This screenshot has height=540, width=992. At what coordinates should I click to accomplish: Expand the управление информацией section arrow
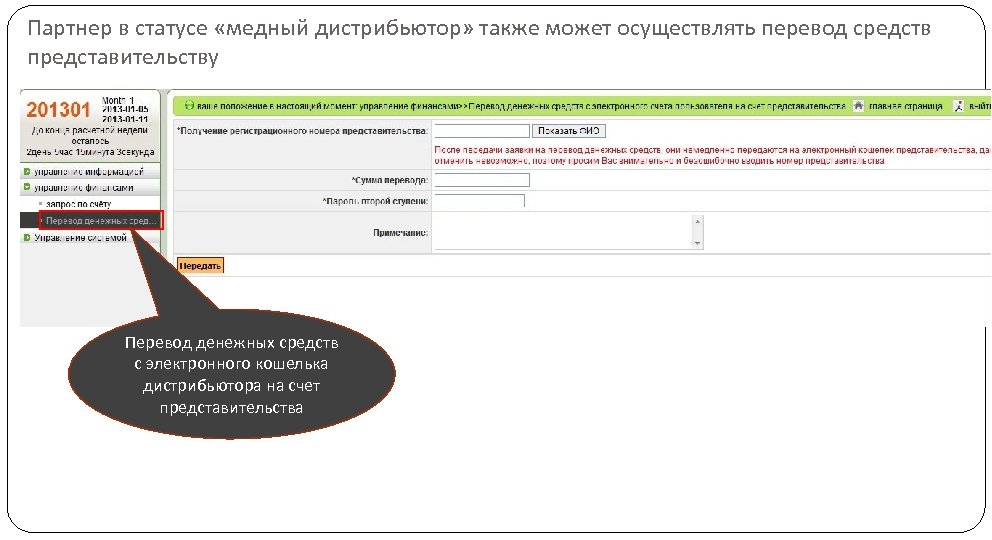tap(27, 171)
